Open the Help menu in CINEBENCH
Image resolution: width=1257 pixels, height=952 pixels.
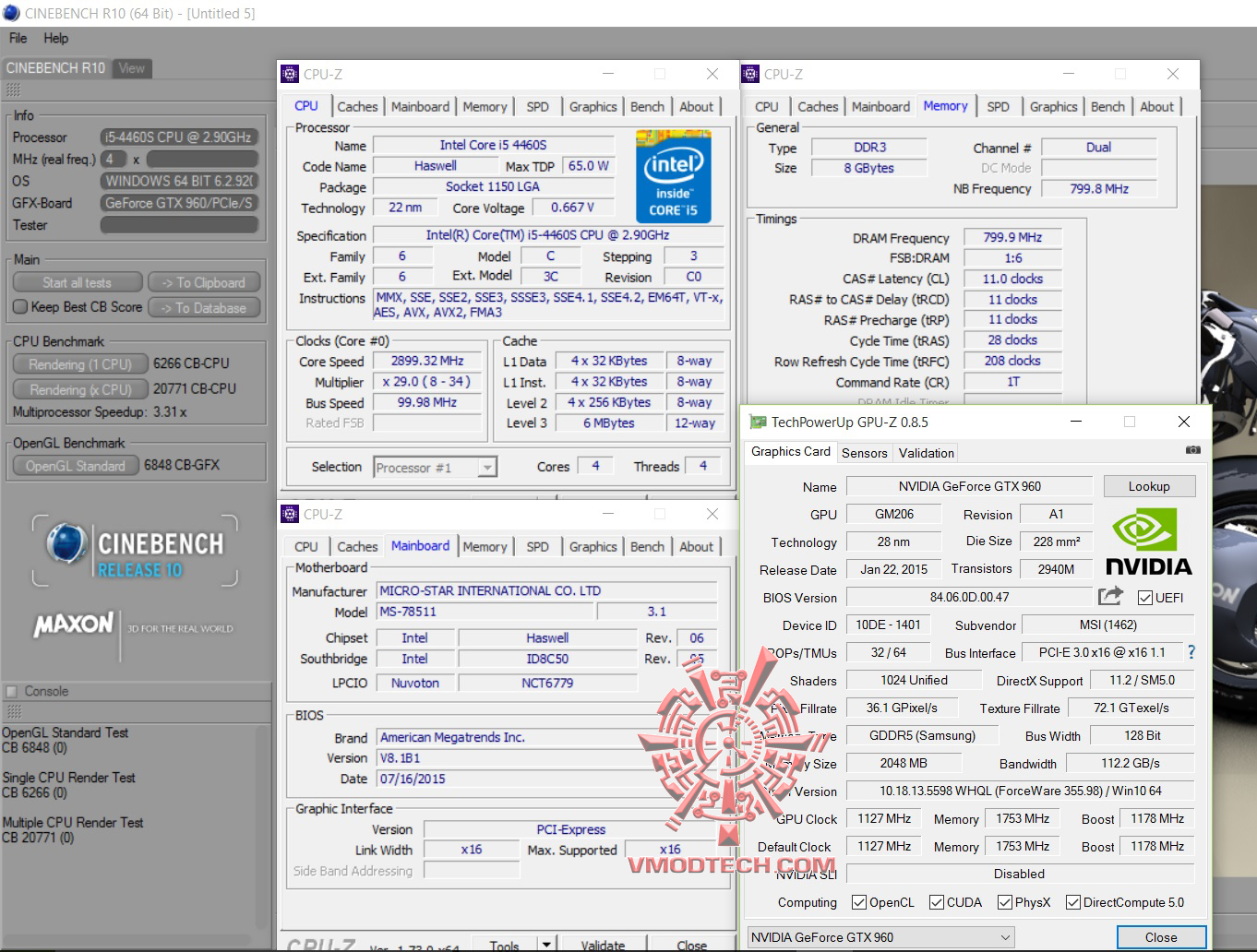(55, 38)
